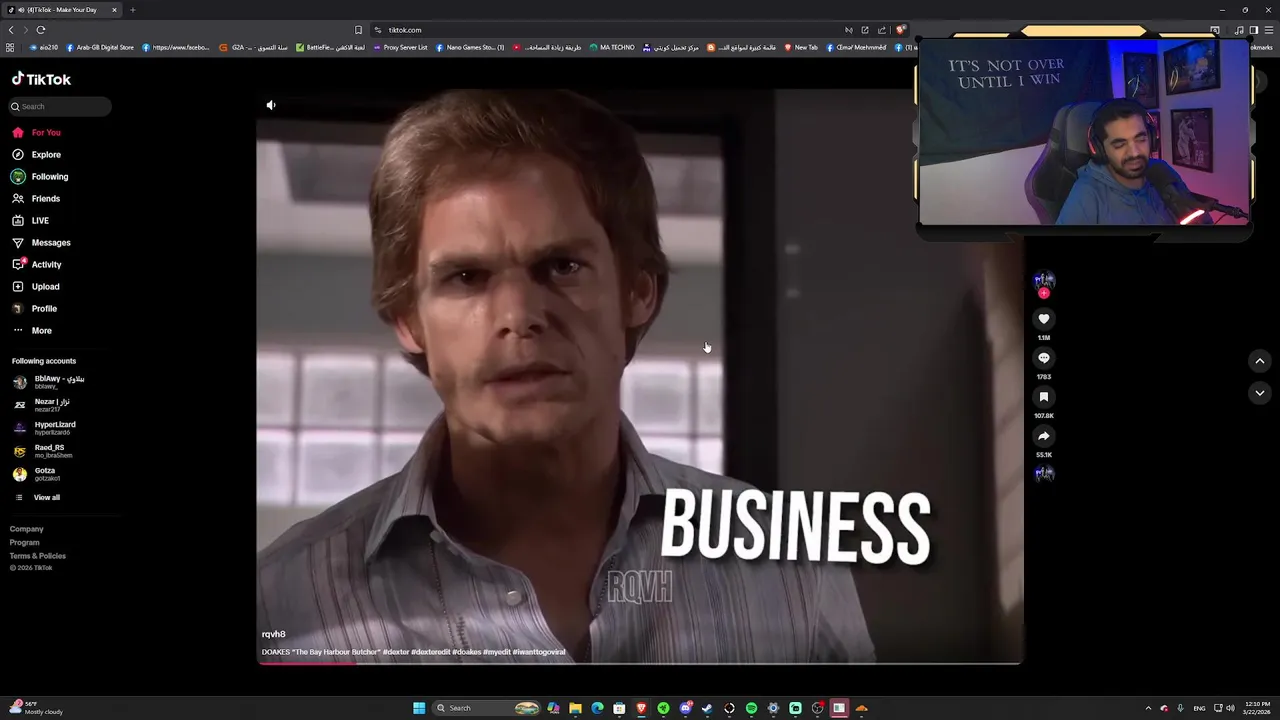
Task: Like the video with heart icon
Action: coord(1044,319)
